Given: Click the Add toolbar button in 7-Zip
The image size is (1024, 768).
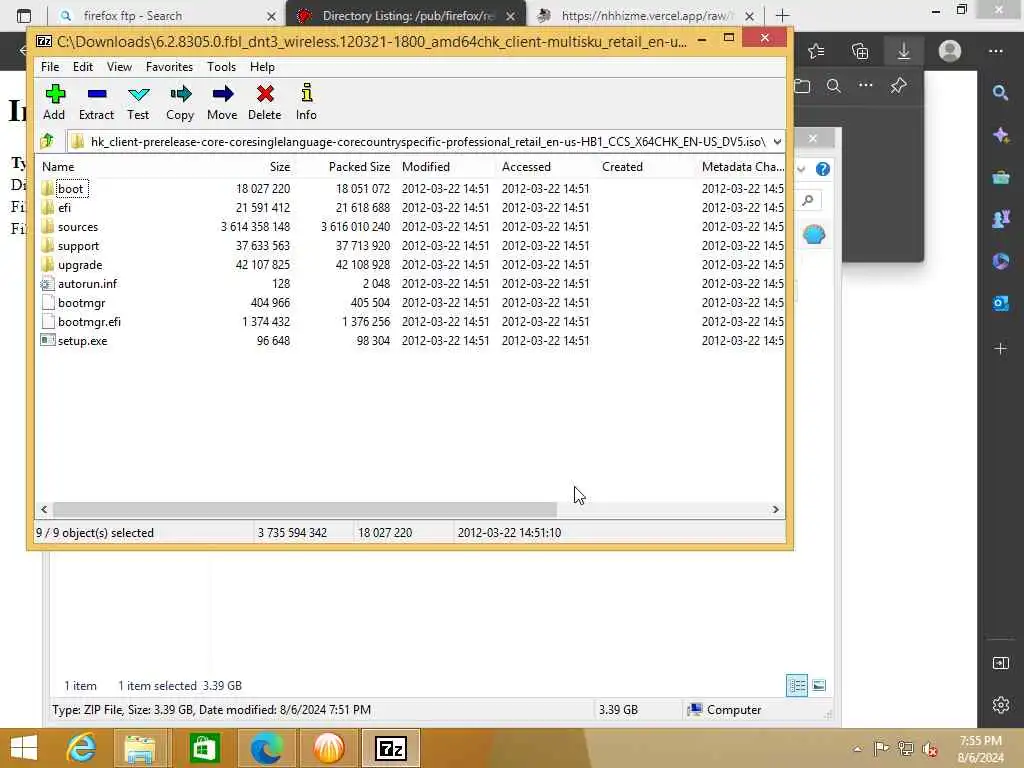Looking at the screenshot, I should point(54,103).
